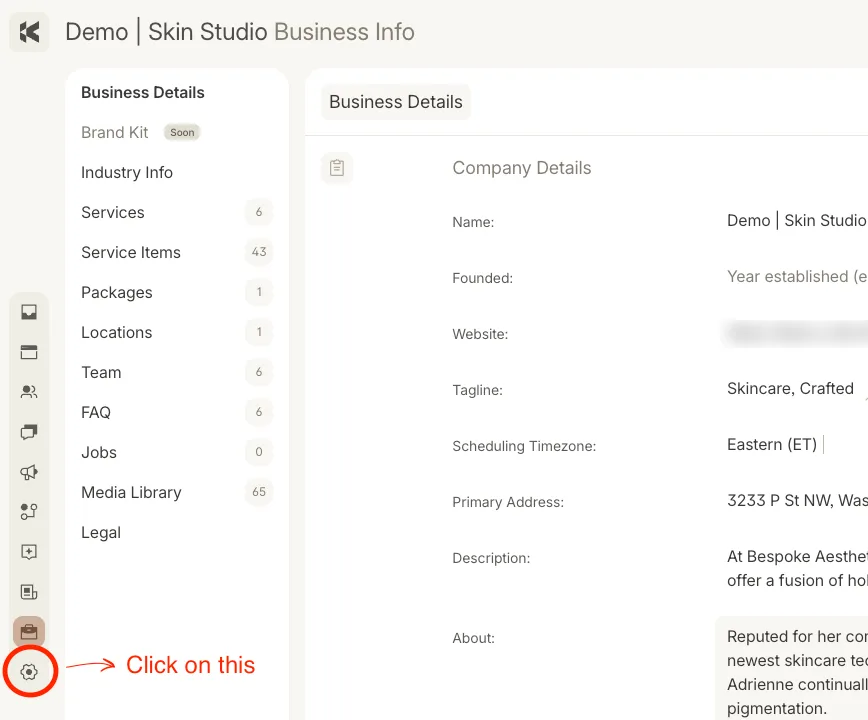Click the Business Details tab heading
This screenshot has height=720, width=868.
point(396,102)
